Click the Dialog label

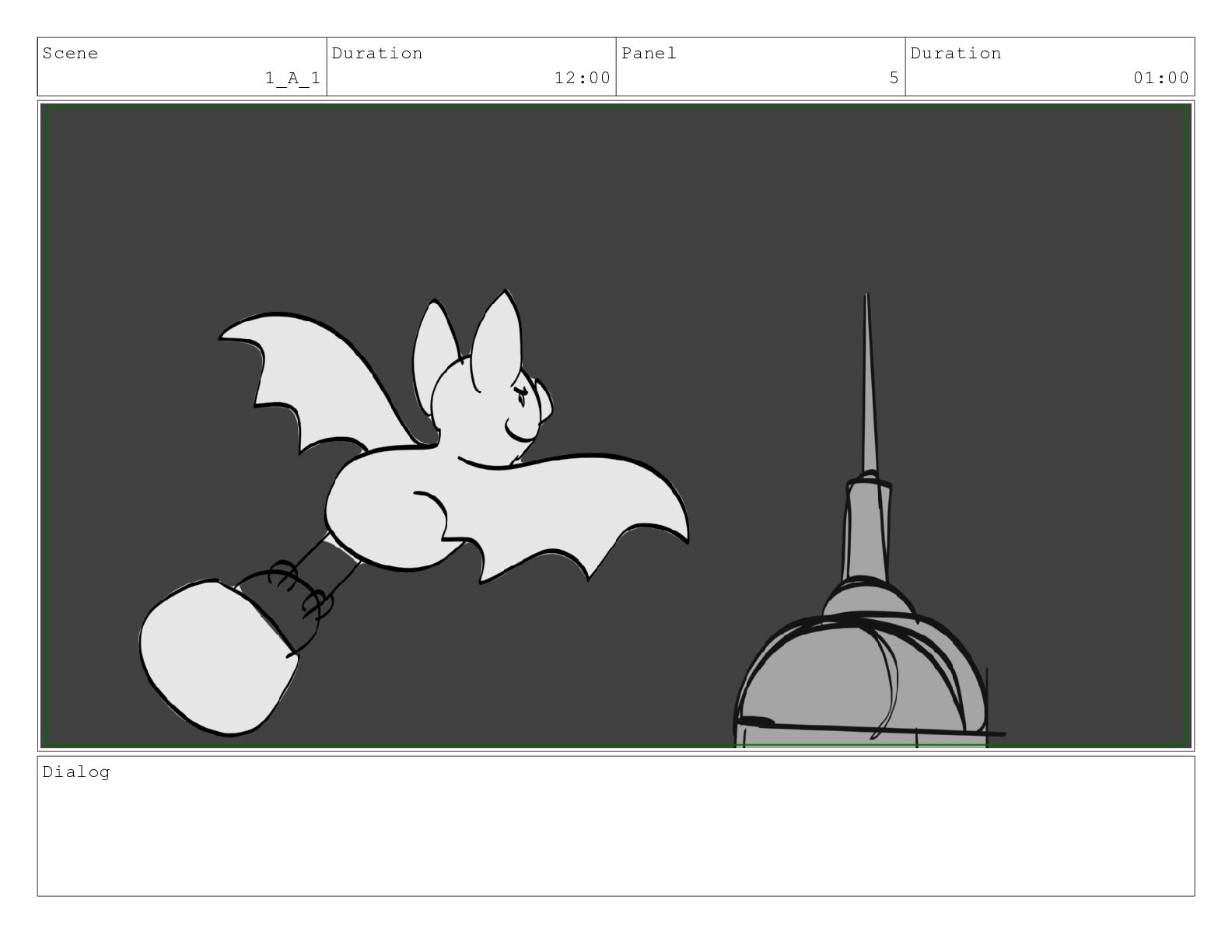tap(76, 772)
